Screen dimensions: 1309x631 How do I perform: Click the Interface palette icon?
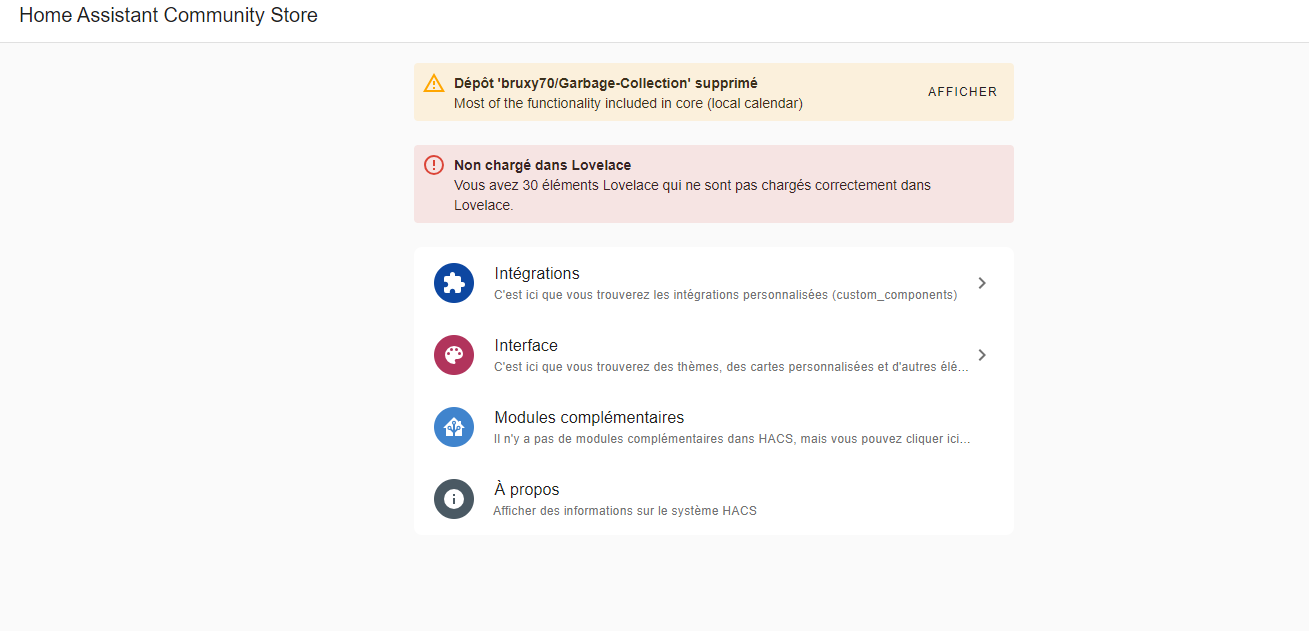coord(454,355)
